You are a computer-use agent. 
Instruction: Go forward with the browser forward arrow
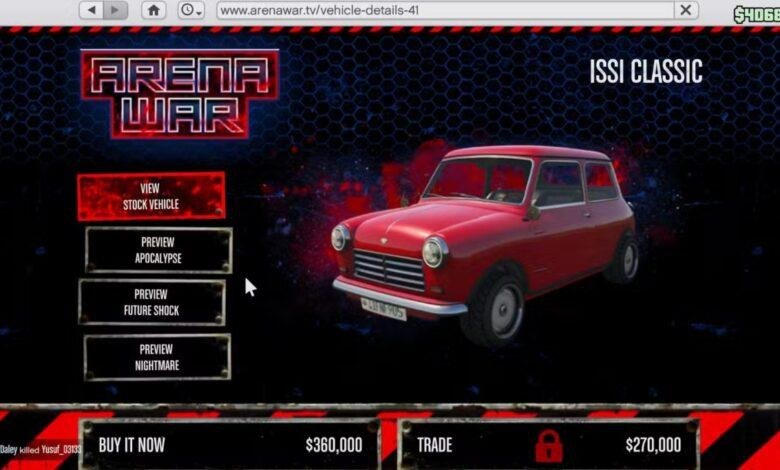(x=115, y=10)
